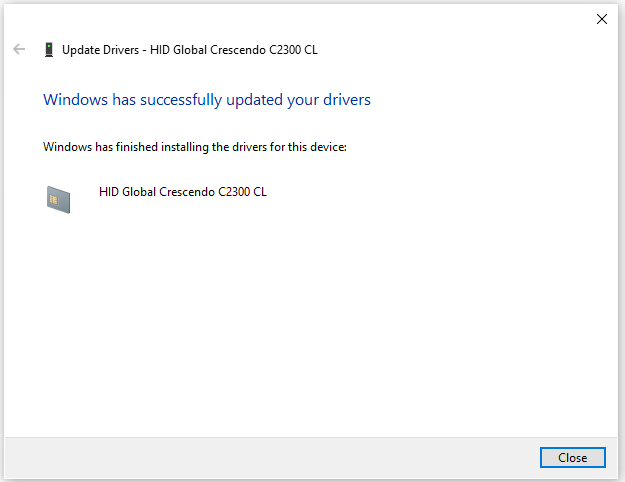Click the window title "Update Drivers - HID Global Crescendo C2300 CL"

tap(190, 50)
